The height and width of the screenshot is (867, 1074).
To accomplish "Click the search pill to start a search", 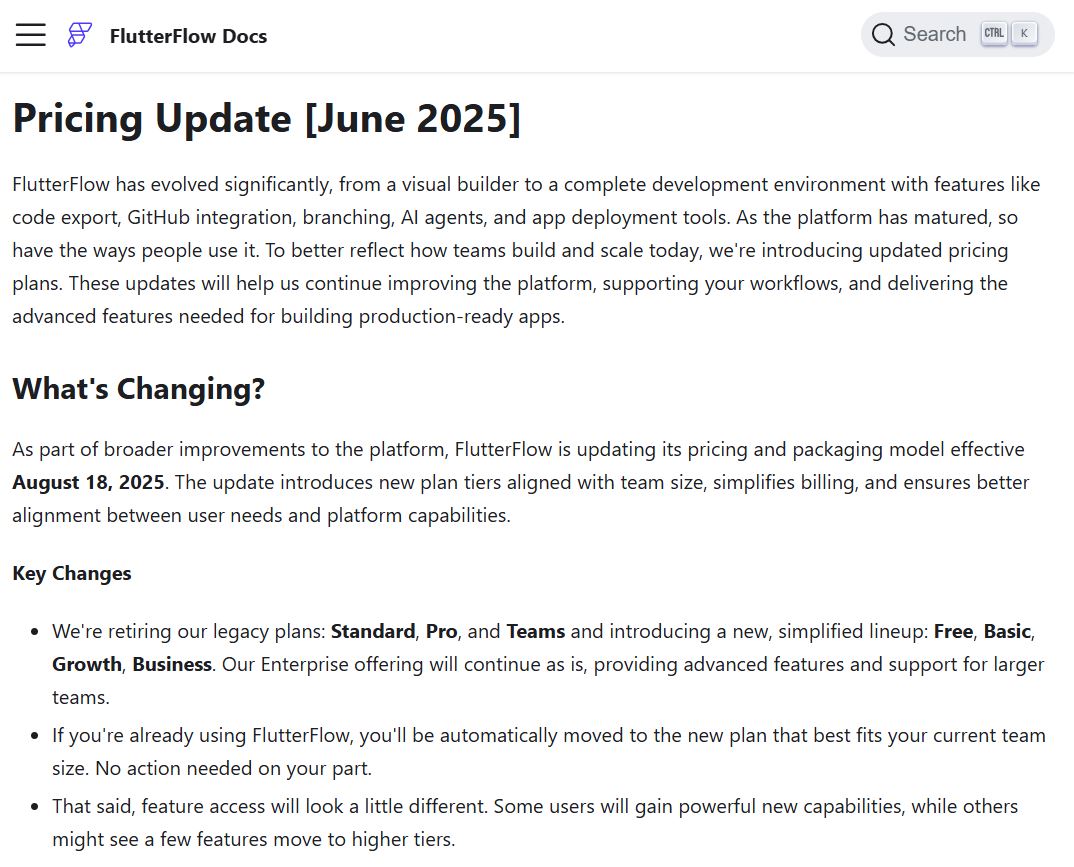I will point(956,33).
